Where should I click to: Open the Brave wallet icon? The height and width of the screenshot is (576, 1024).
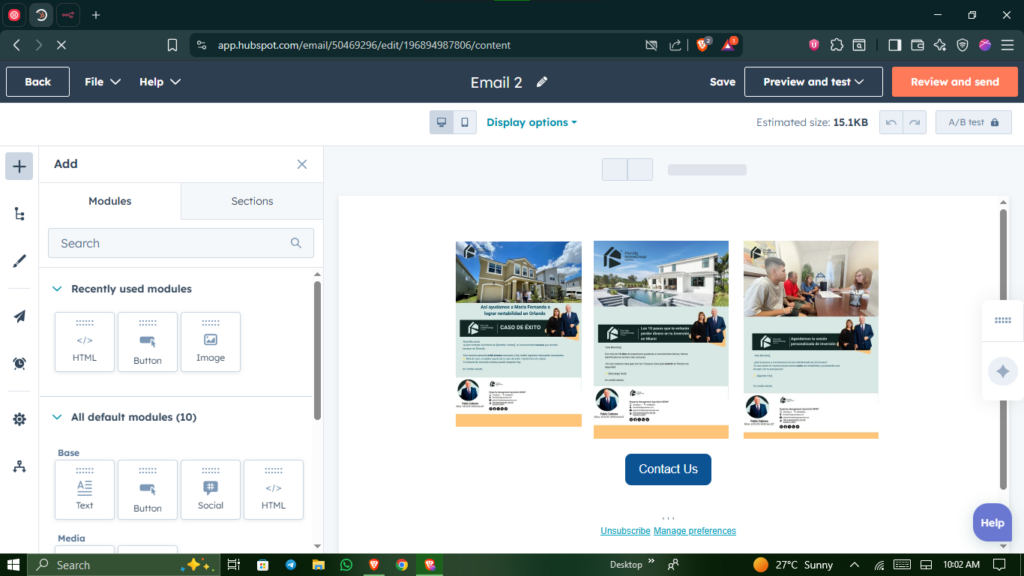point(918,45)
